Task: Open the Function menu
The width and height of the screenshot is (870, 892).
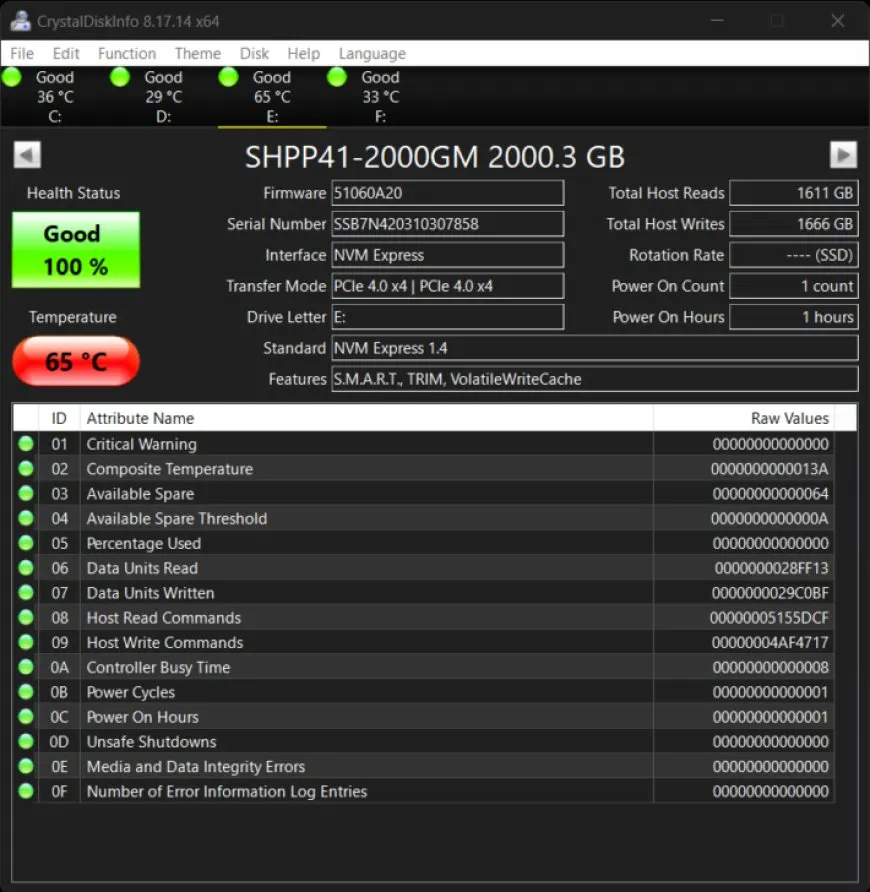Action: point(127,53)
